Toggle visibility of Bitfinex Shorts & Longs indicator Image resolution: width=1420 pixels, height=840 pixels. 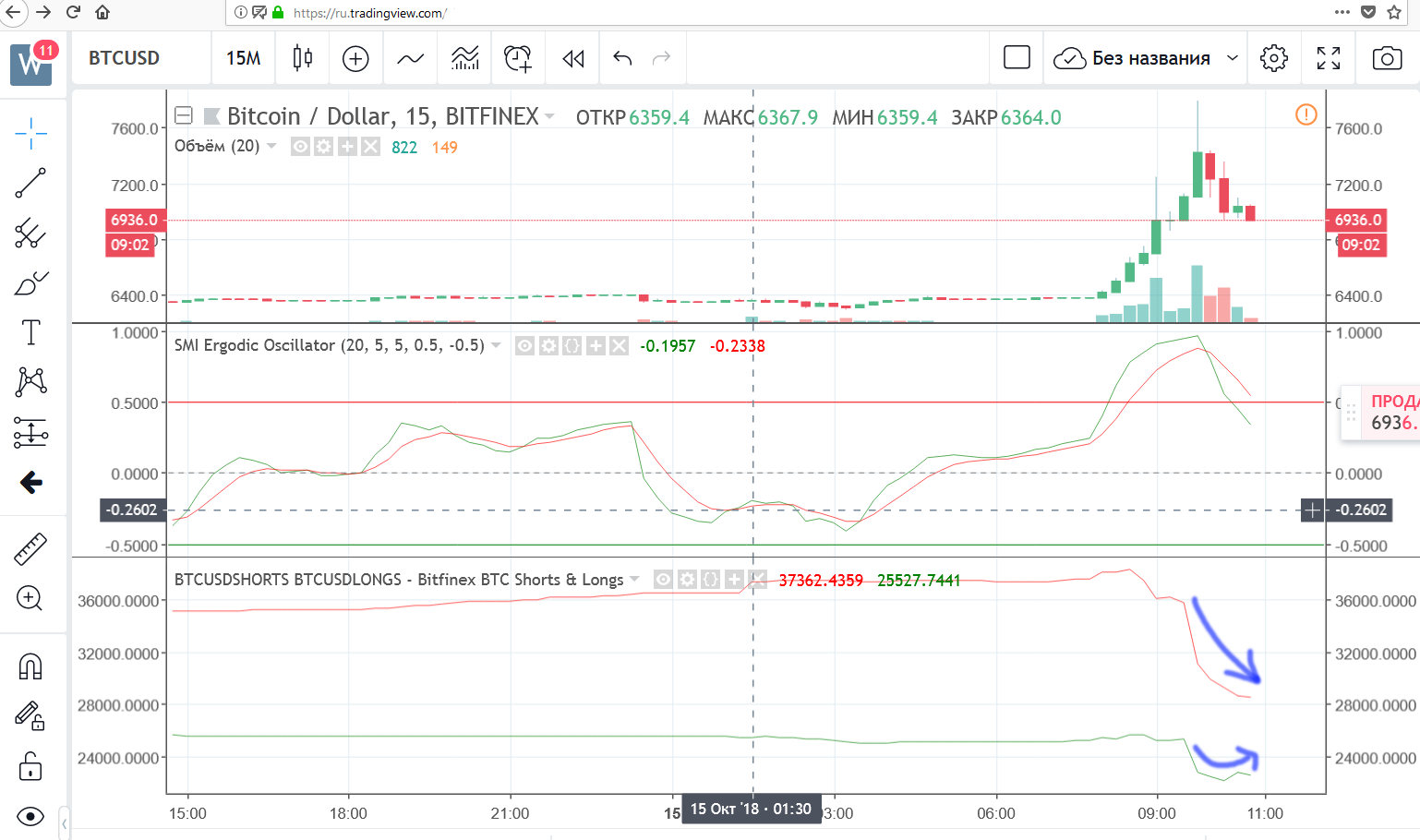(x=663, y=580)
